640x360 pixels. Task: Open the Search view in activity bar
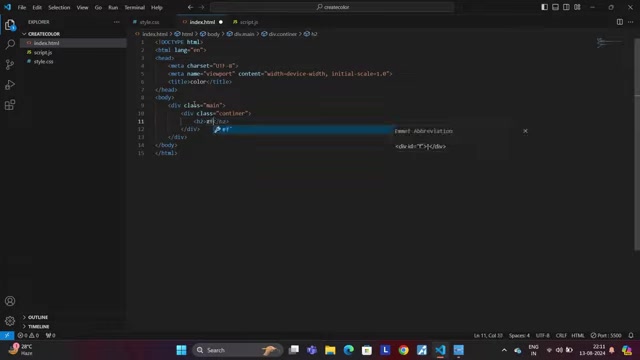click(10, 44)
